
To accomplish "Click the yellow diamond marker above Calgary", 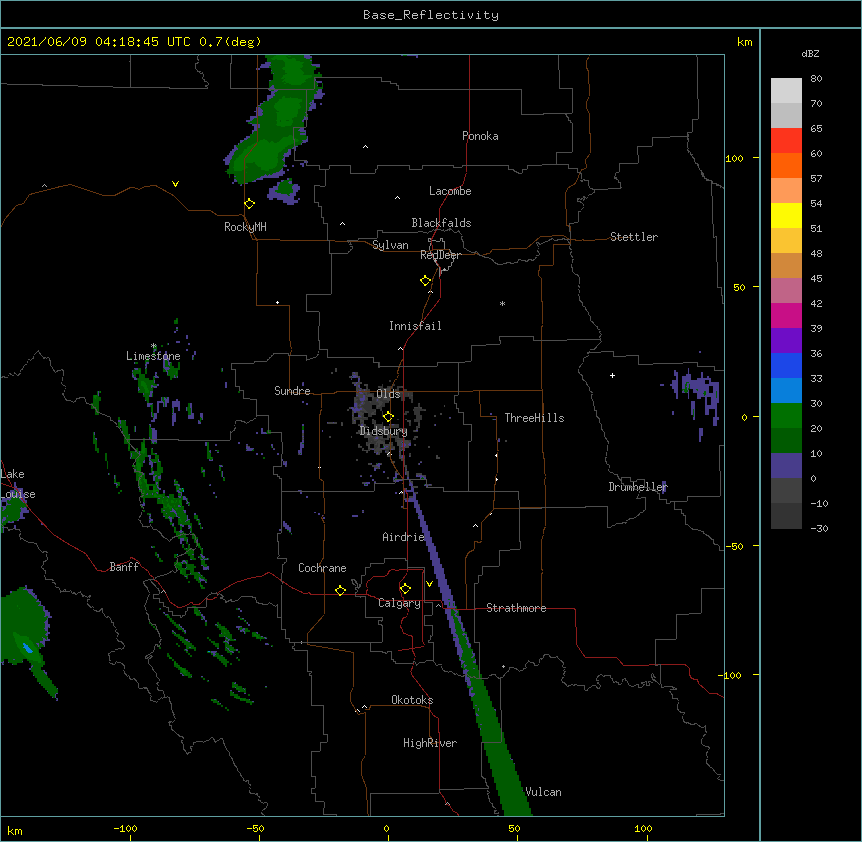I will click(x=405, y=589).
